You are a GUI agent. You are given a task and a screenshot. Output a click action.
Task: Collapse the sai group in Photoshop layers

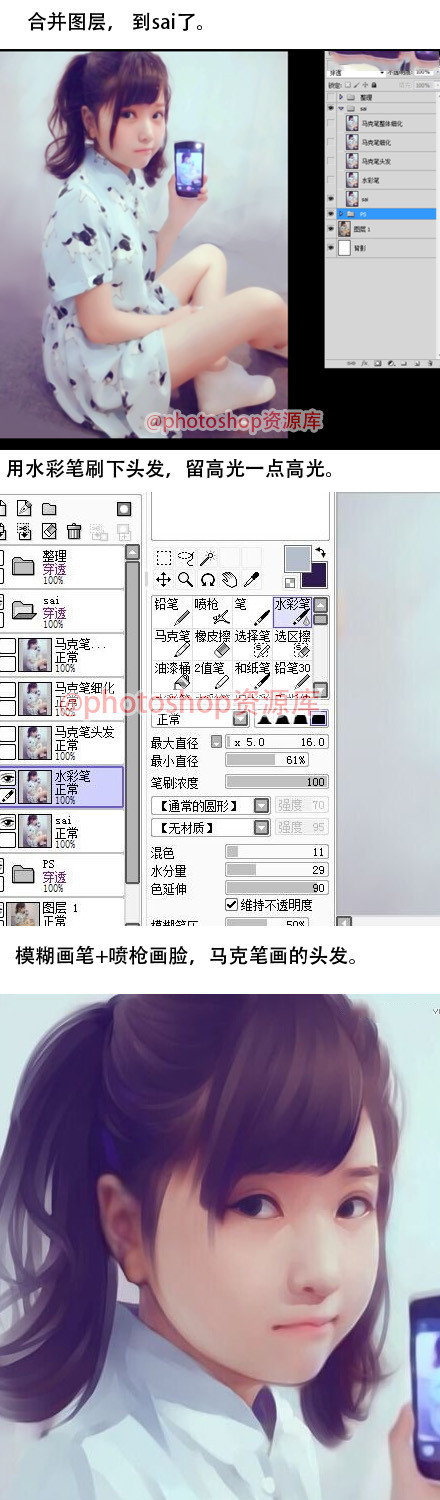click(x=341, y=108)
